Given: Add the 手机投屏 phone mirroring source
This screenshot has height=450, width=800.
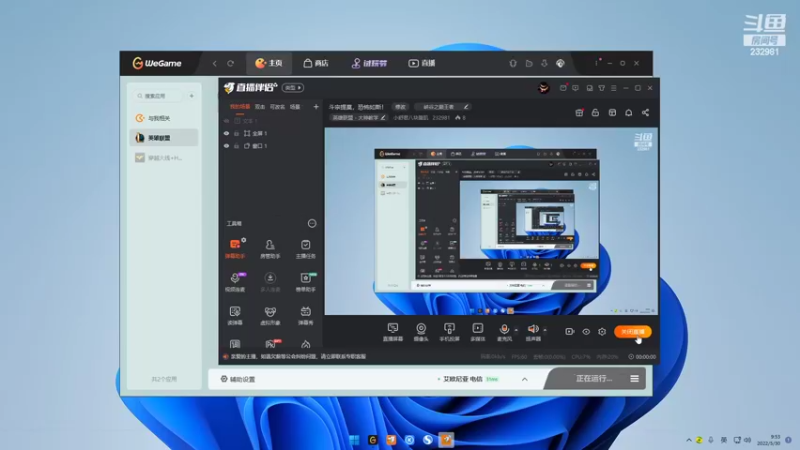Looking at the screenshot, I should click(449, 332).
